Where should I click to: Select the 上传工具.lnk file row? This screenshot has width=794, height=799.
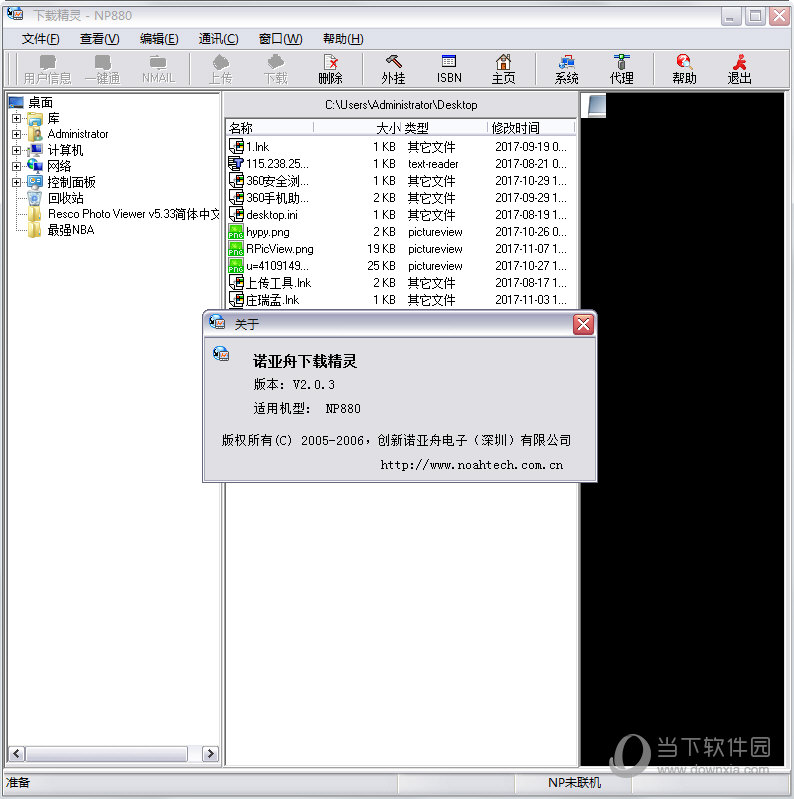click(x=401, y=283)
